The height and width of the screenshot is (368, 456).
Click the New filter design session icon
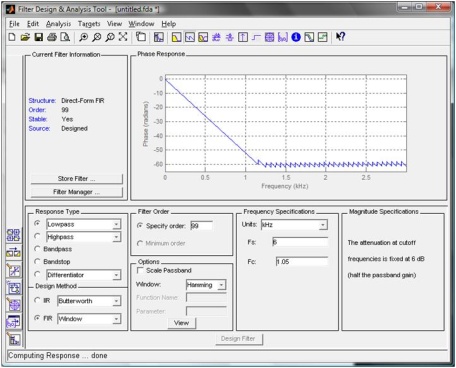tap(12, 37)
